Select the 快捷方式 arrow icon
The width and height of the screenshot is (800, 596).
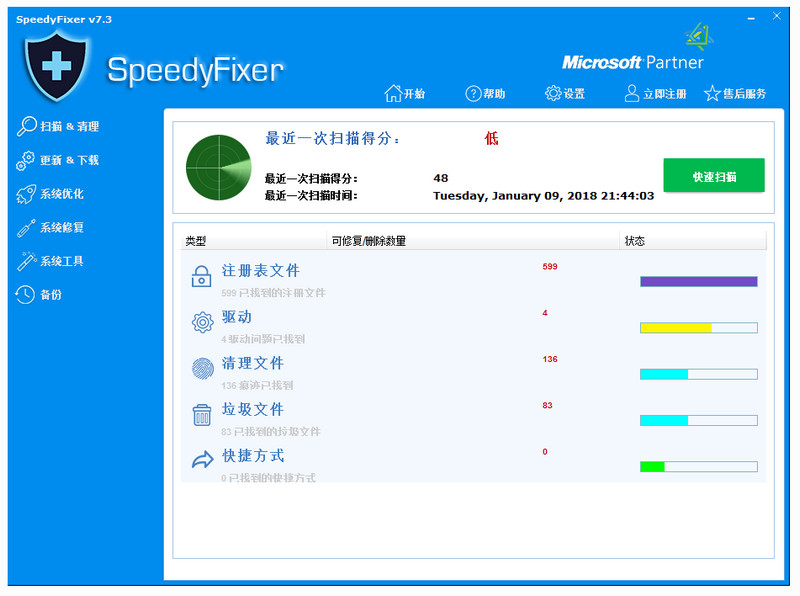click(202, 460)
